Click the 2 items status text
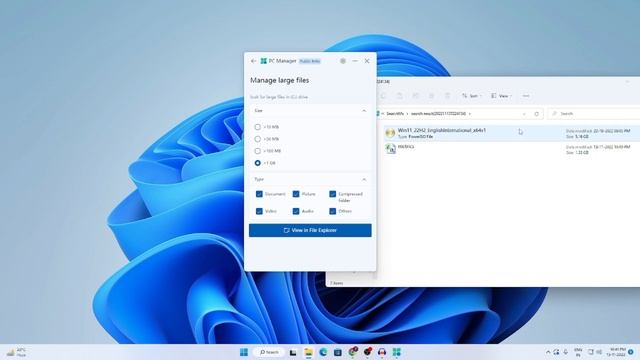 (336, 283)
